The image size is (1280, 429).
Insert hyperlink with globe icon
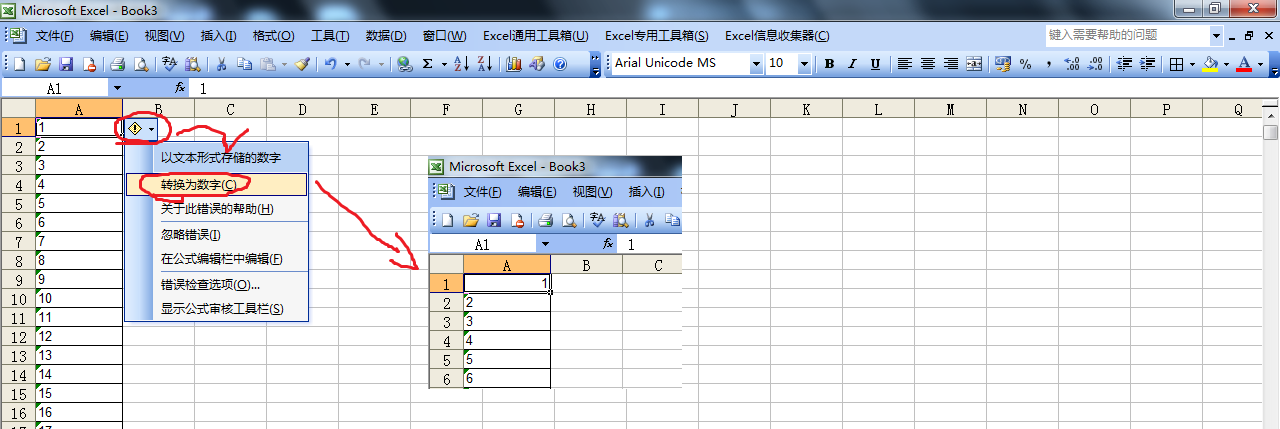click(404, 64)
